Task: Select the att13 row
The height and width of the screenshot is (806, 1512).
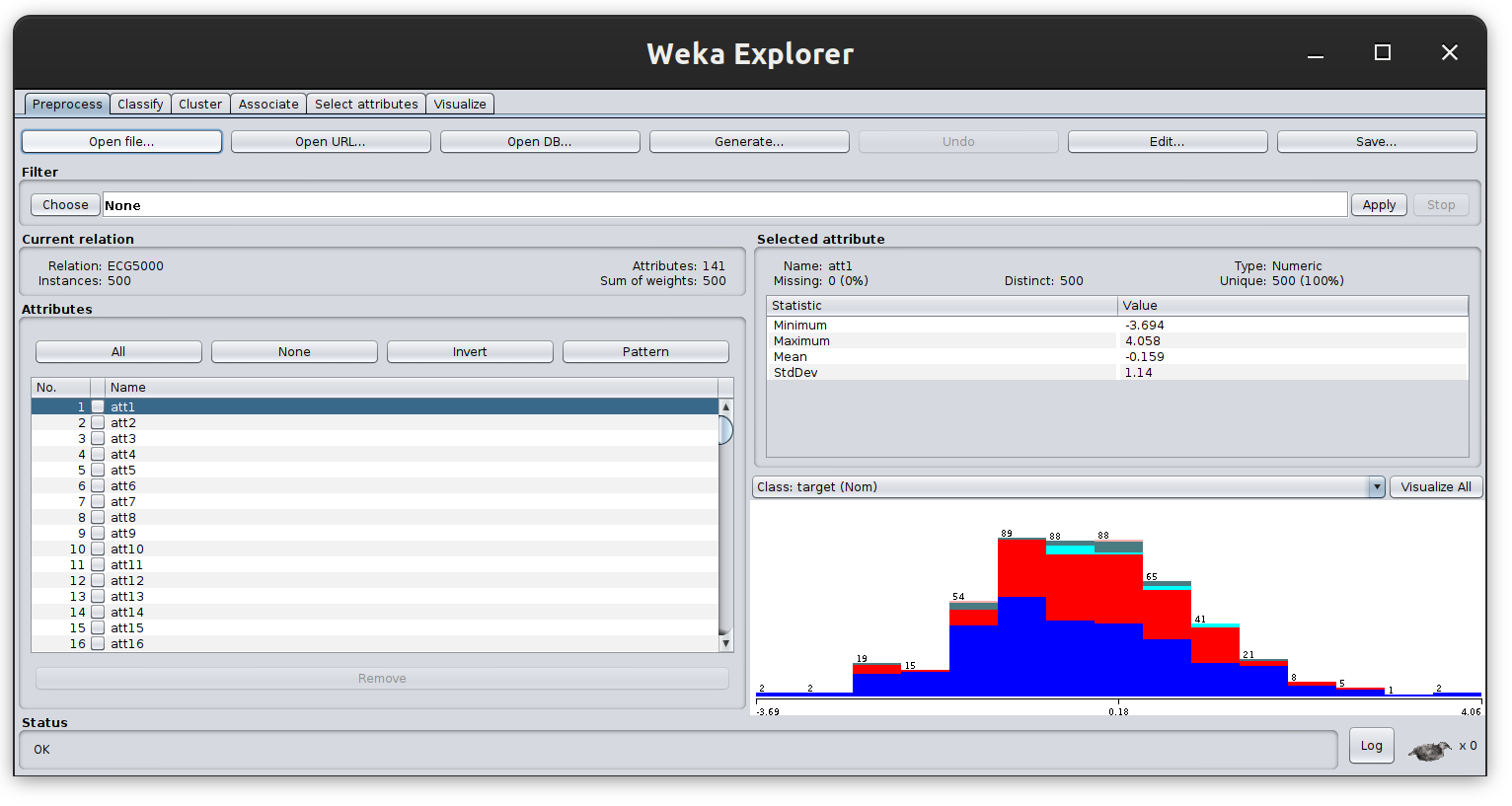Action: click(375, 596)
